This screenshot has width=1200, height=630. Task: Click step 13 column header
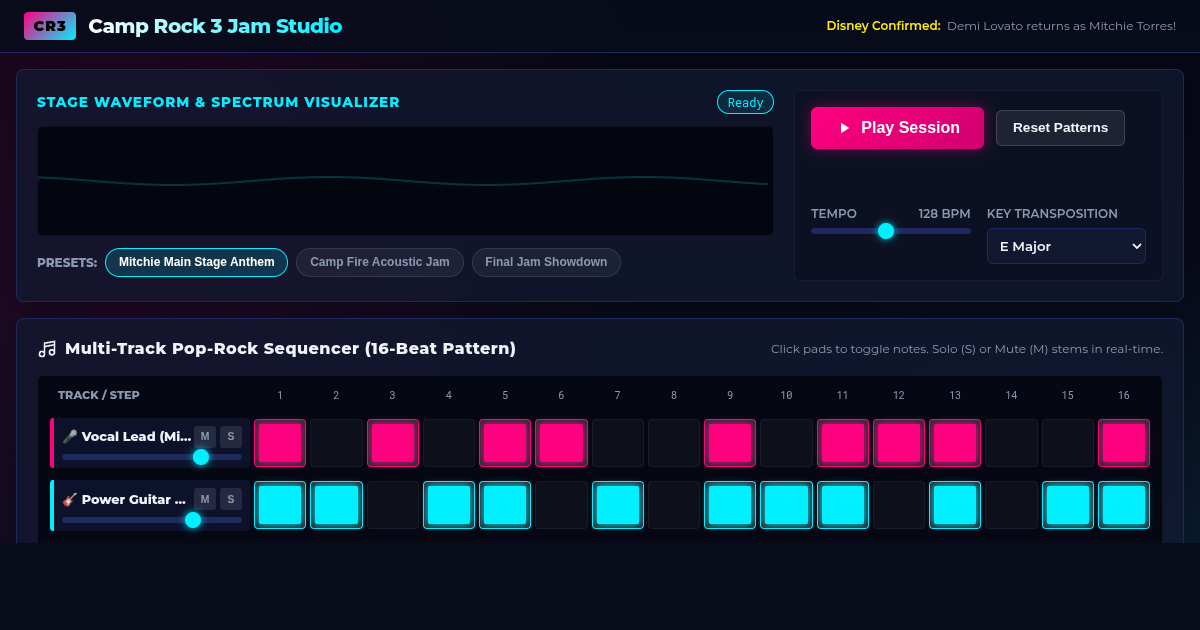(955, 395)
